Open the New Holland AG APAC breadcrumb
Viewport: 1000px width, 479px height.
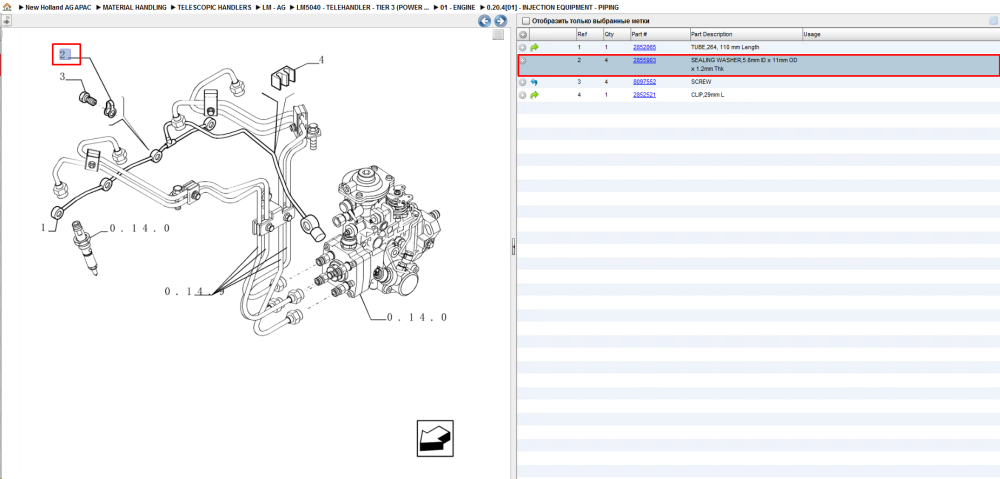pyautogui.click(x=57, y=7)
